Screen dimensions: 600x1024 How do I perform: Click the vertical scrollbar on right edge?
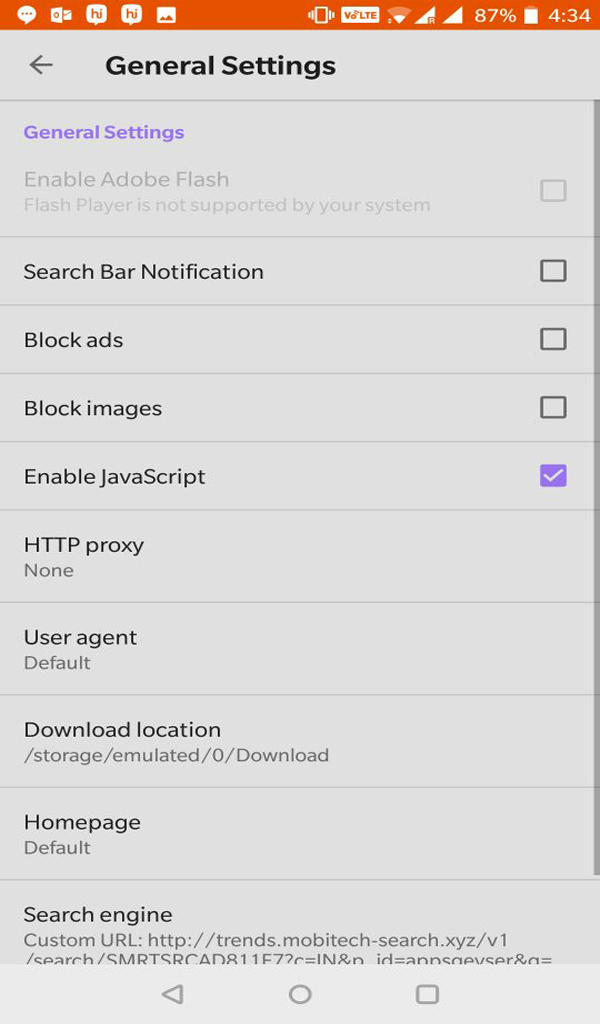click(597, 487)
